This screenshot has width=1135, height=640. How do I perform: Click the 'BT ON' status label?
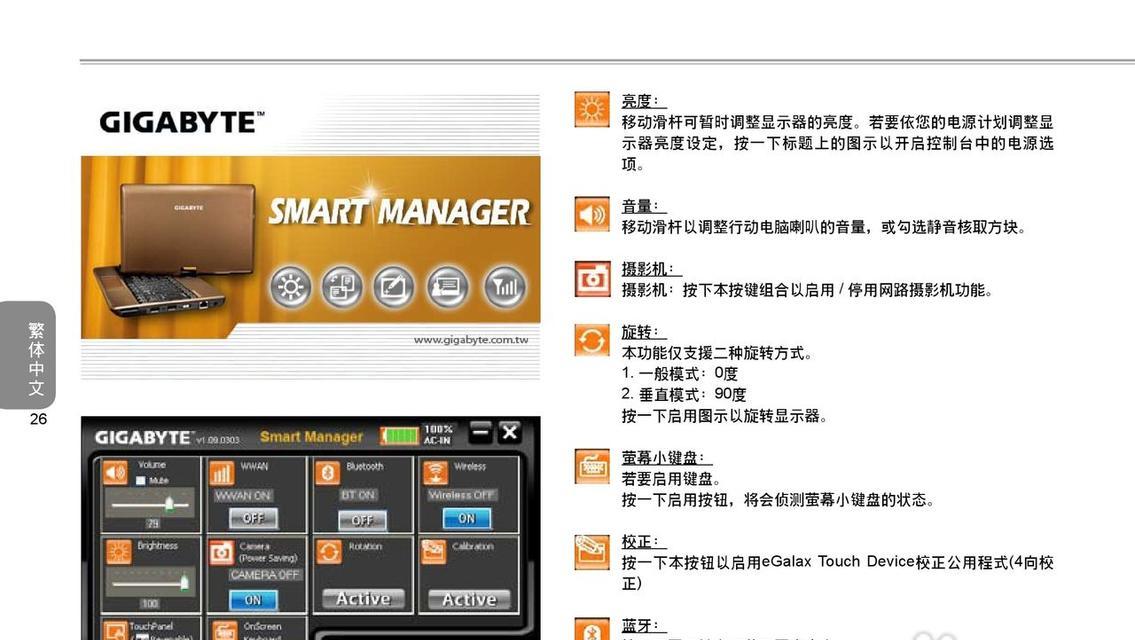click(358, 495)
